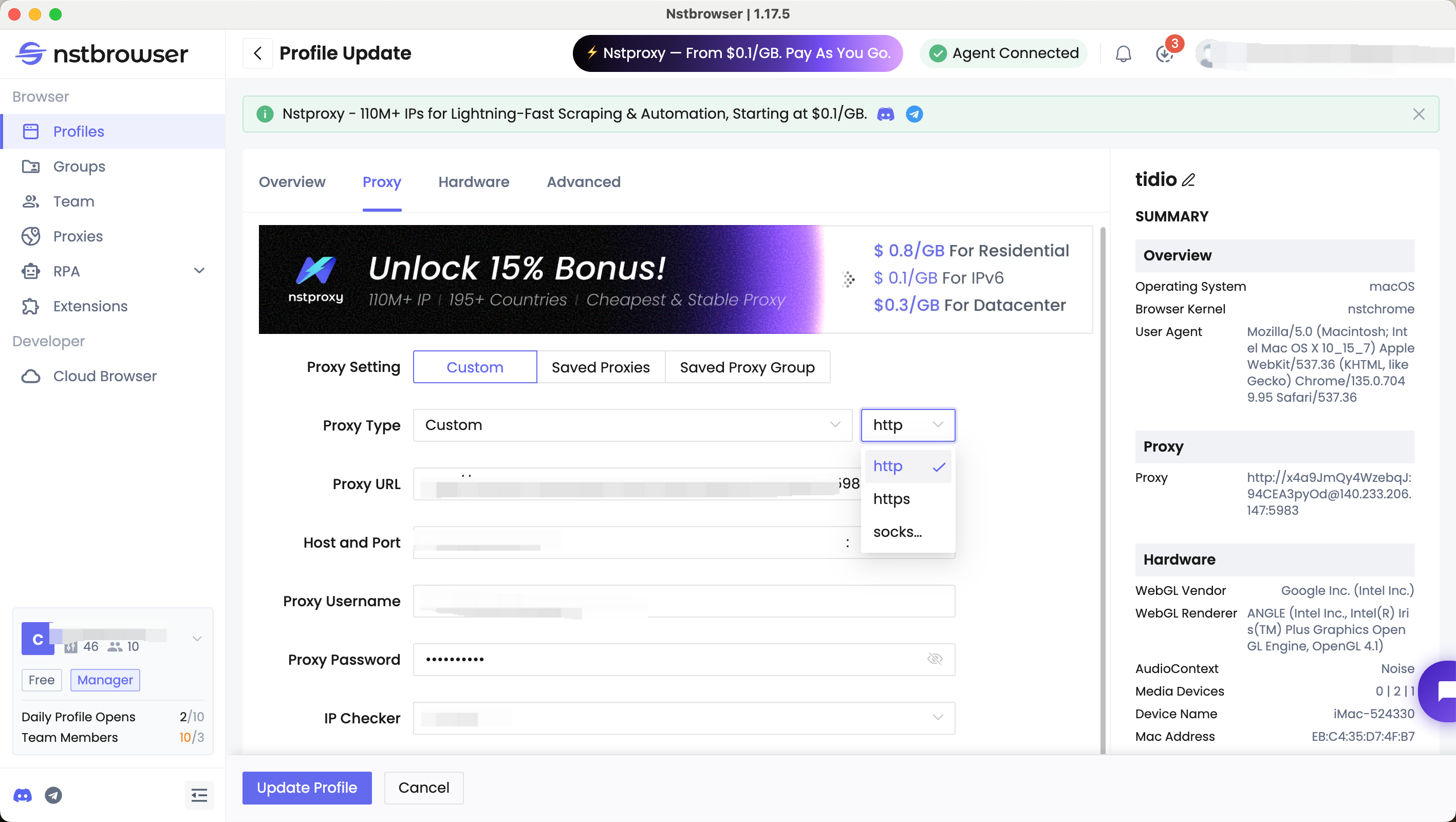This screenshot has width=1456, height=822.
Task: Switch Proxy Setting to Saved Proxy Group
Action: (747, 367)
